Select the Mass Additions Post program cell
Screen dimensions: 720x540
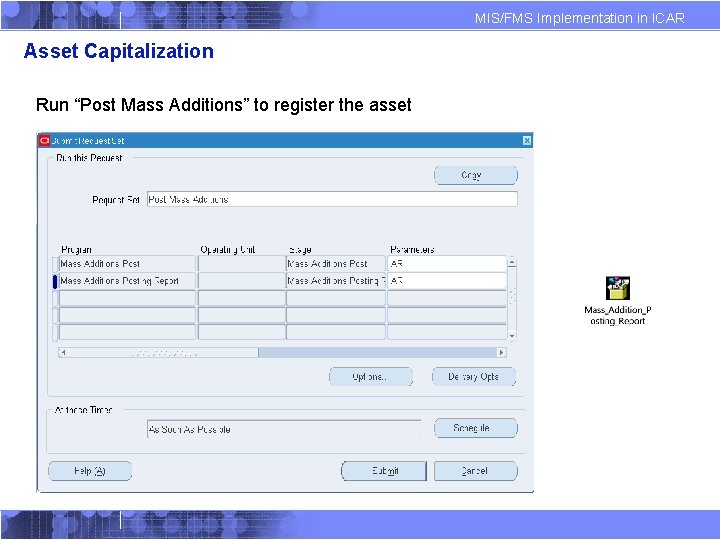(x=127, y=264)
